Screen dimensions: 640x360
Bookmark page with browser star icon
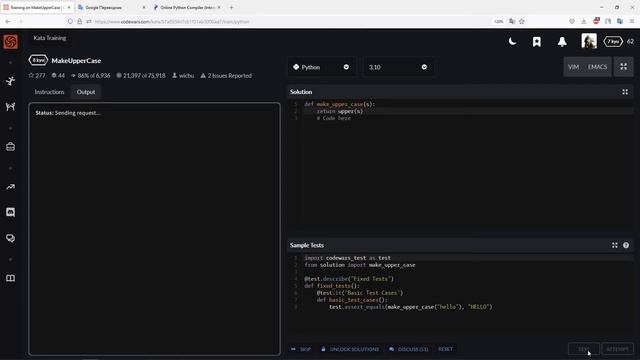click(521, 21)
